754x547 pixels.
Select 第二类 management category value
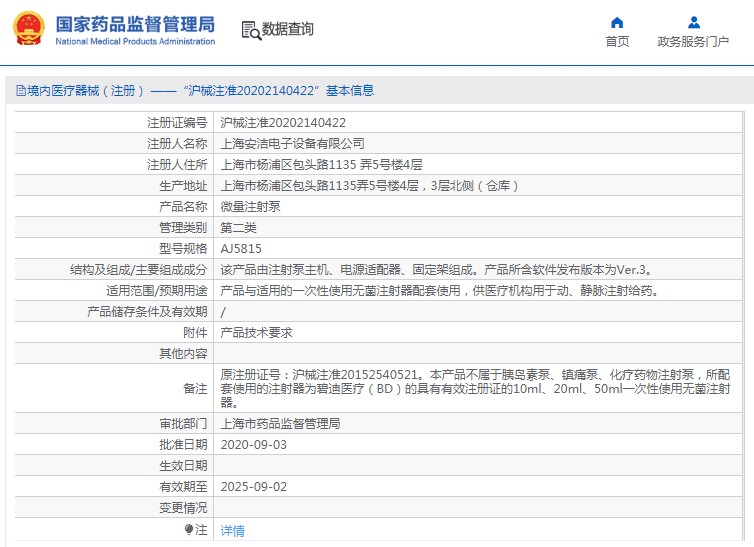click(x=239, y=228)
